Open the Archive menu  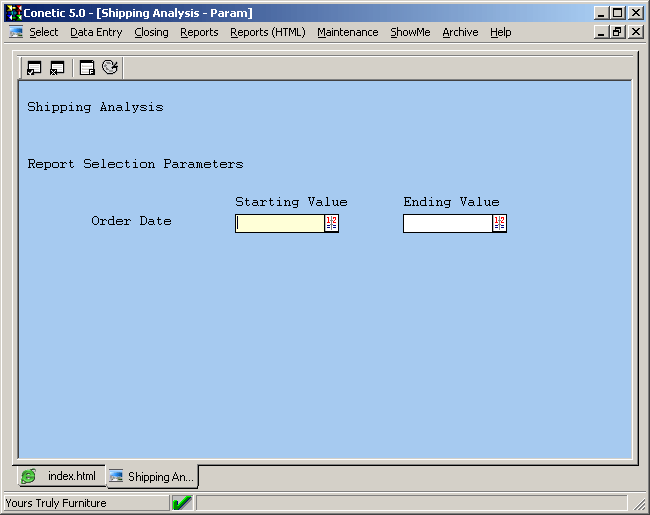tap(460, 32)
